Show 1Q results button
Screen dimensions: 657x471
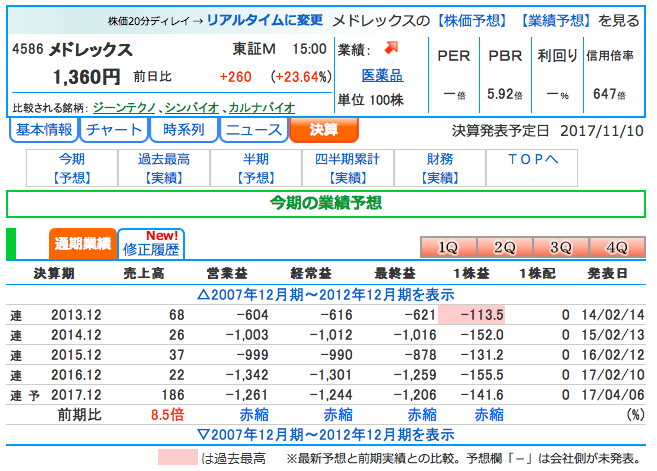[448, 247]
